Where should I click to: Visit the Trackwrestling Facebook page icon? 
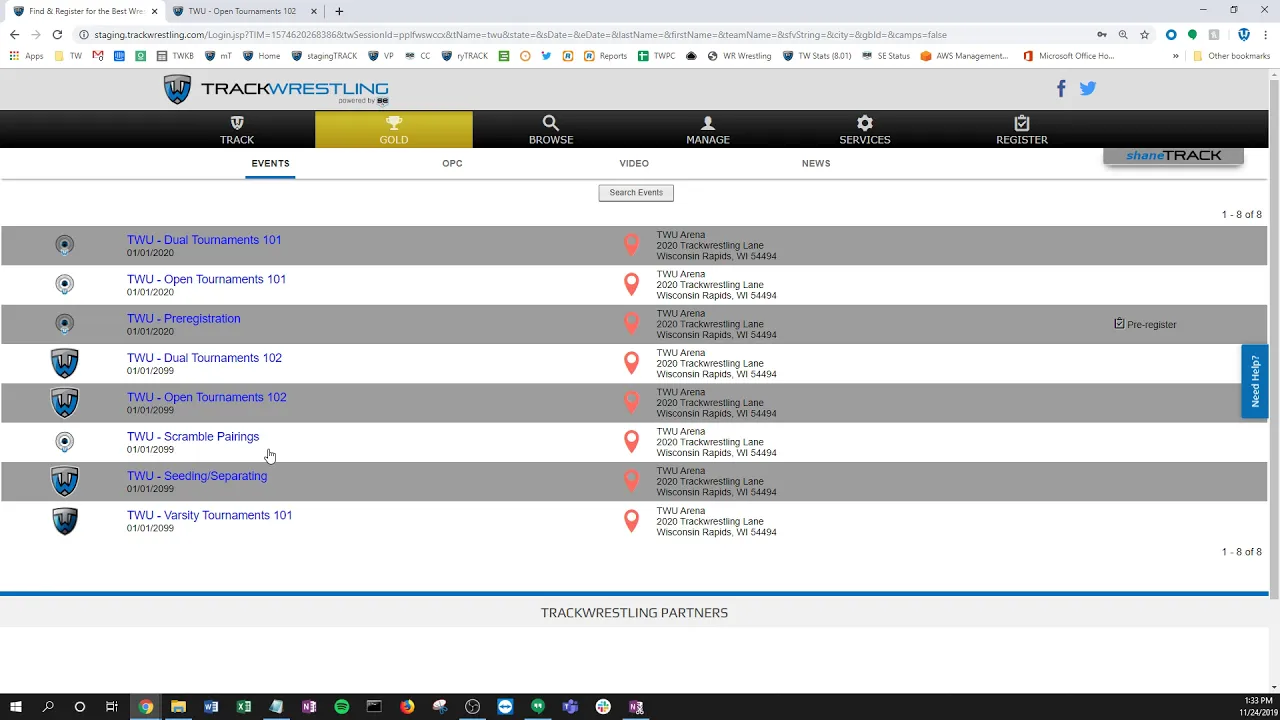pyautogui.click(x=1061, y=88)
